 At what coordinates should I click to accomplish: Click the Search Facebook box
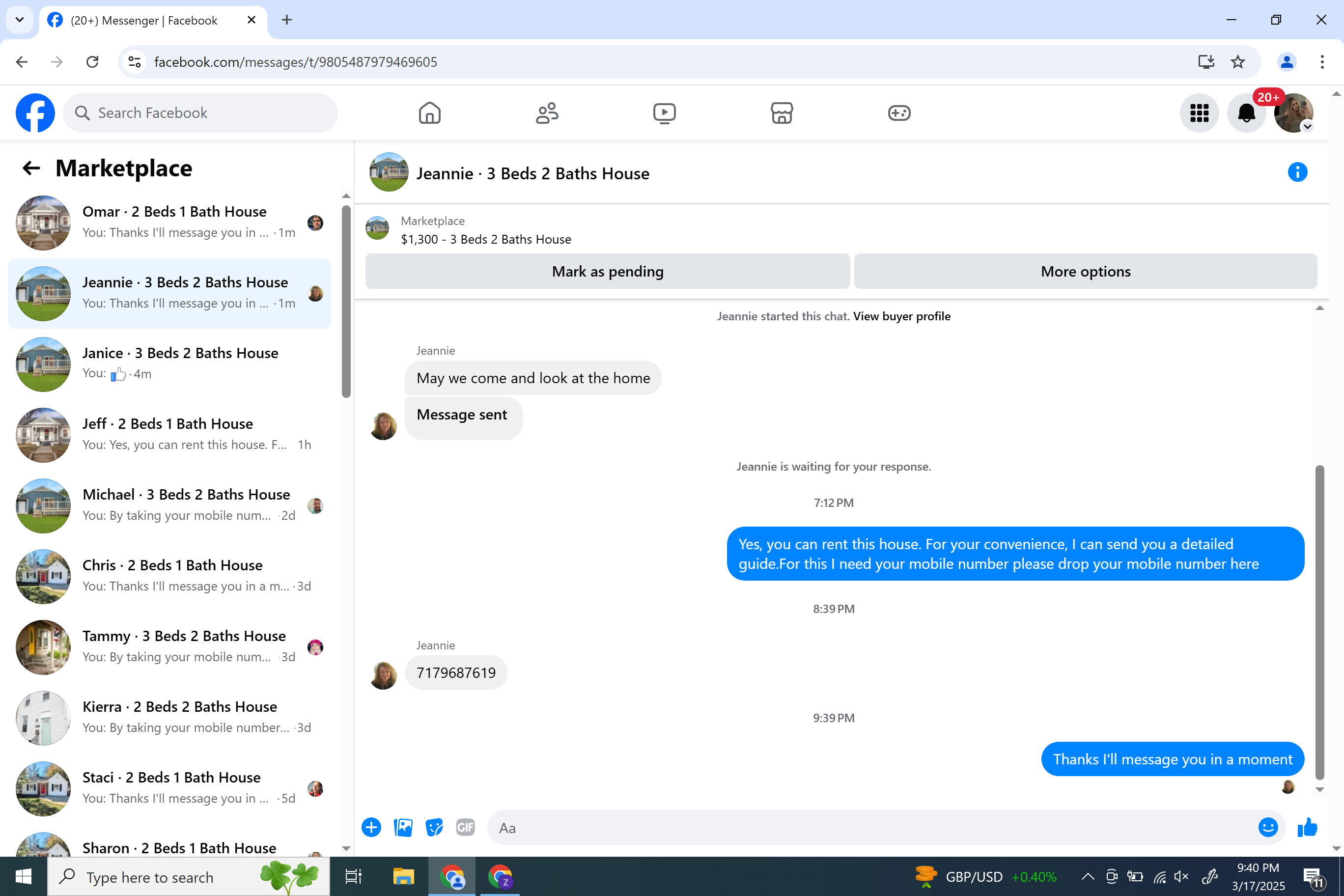[200, 112]
